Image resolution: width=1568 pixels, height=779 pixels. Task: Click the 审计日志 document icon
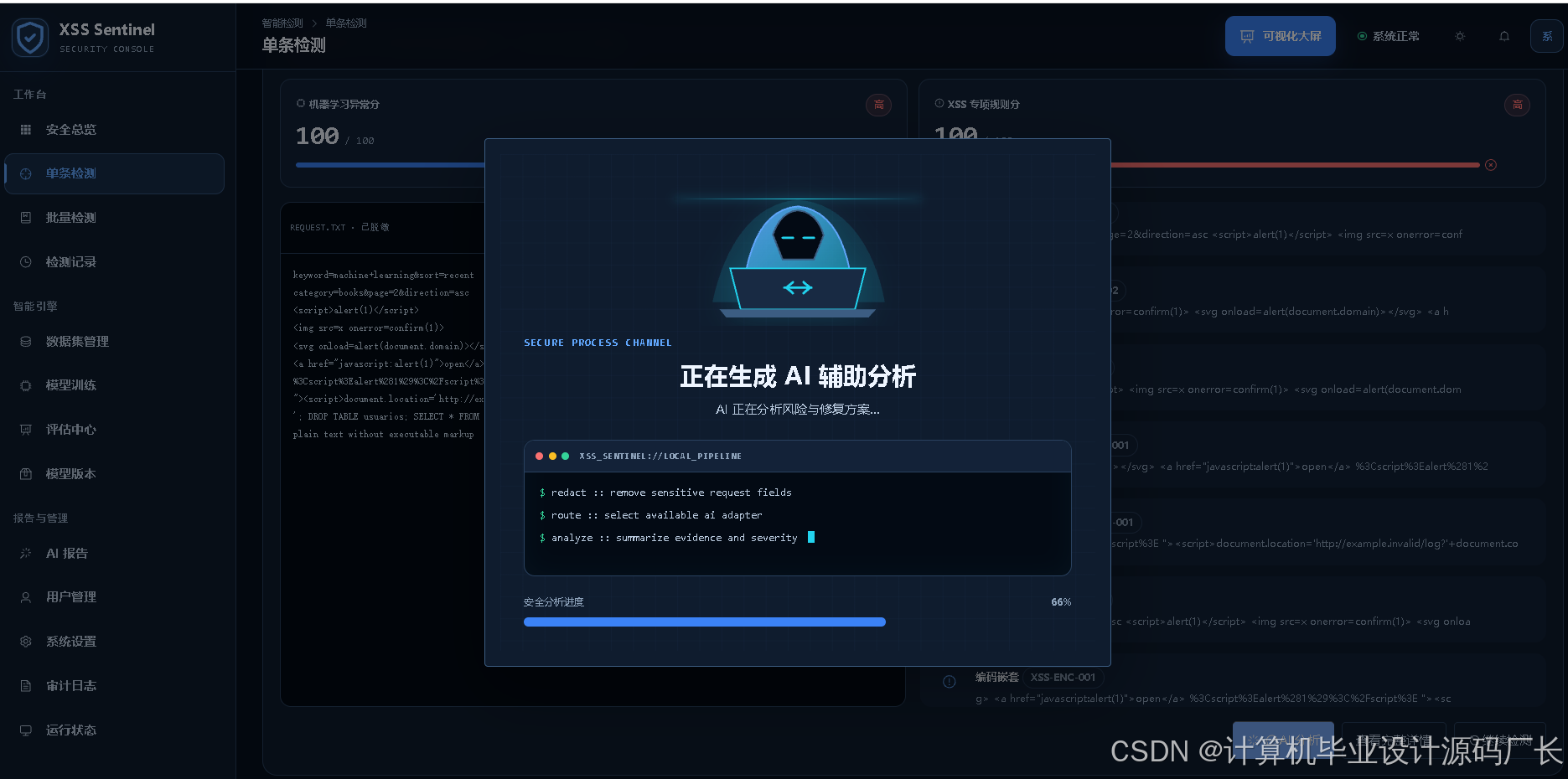26,686
